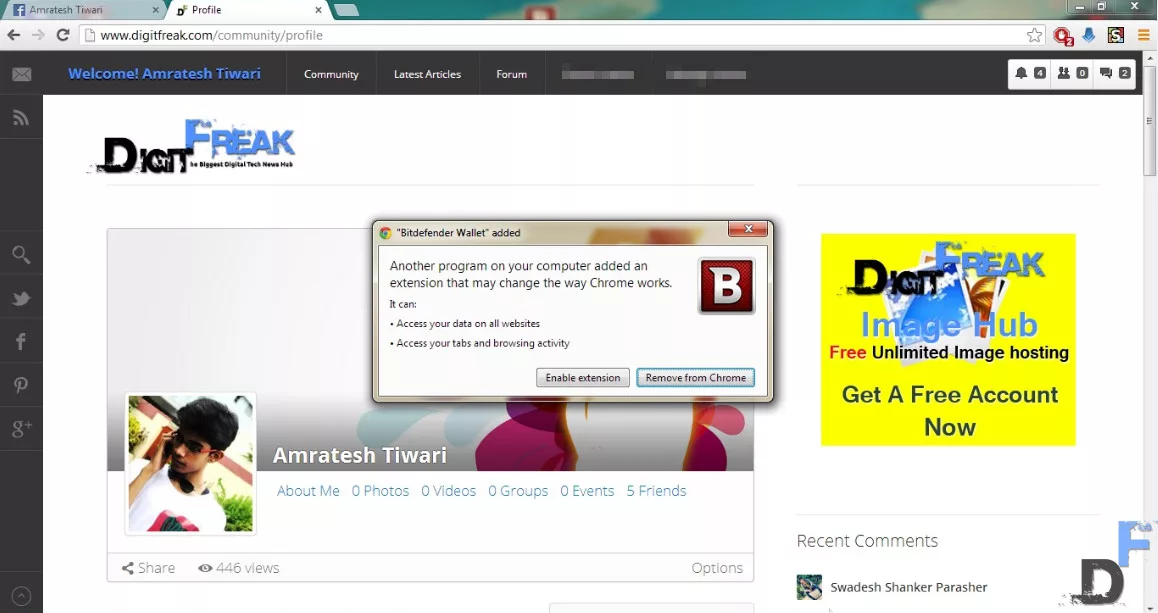Click the blue download arrow extension icon
1158x613 pixels.
[1089, 35]
